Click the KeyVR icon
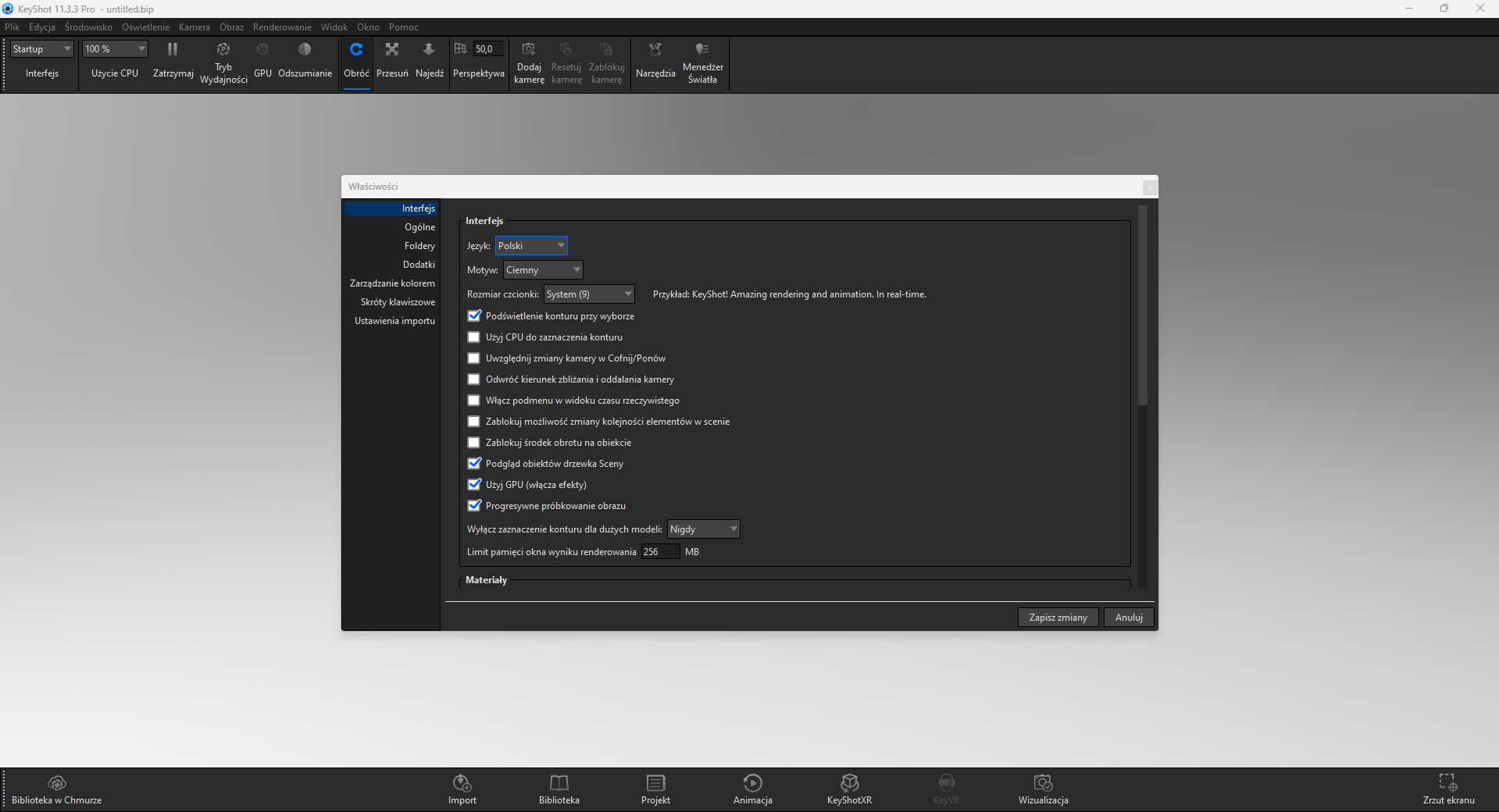 [946, 782]
